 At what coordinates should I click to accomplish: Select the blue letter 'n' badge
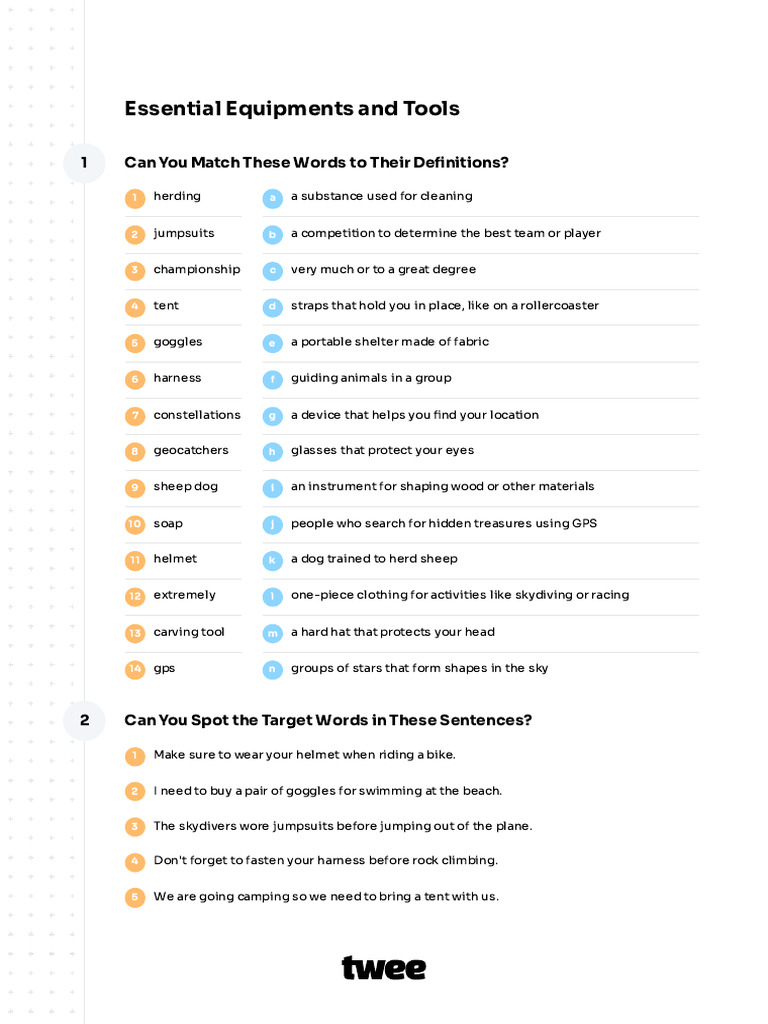click(x=272, y=670)
